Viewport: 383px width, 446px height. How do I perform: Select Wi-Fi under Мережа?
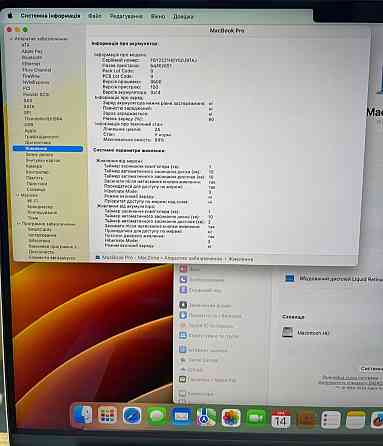pyautogui.click(x=33, y=201)
